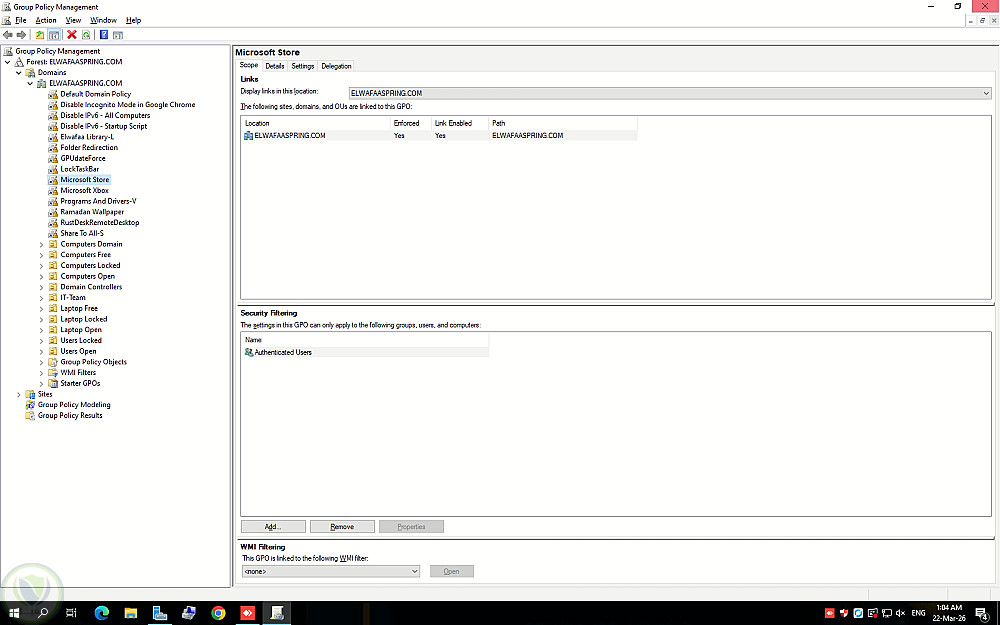This screenshot has width=1000, height=625.
Task: Open AnyDesk from the taskbar
Action: (x=247, y=613)
